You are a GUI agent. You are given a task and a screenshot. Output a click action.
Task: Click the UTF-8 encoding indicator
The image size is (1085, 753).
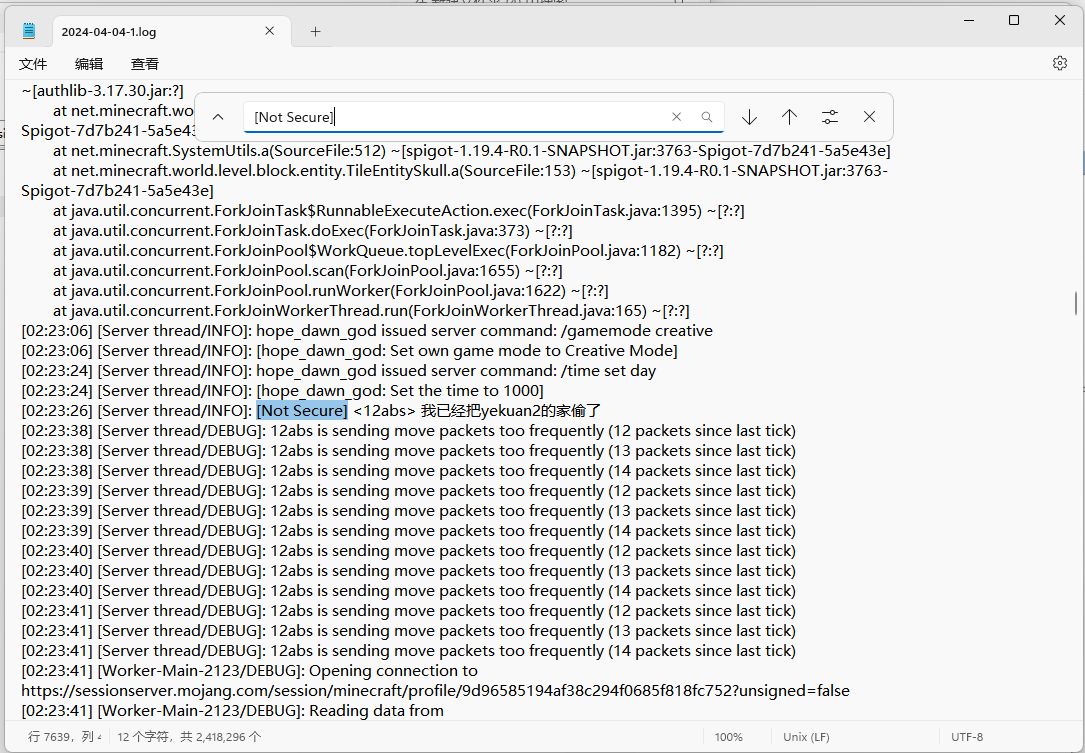click(x=967, y=737)
